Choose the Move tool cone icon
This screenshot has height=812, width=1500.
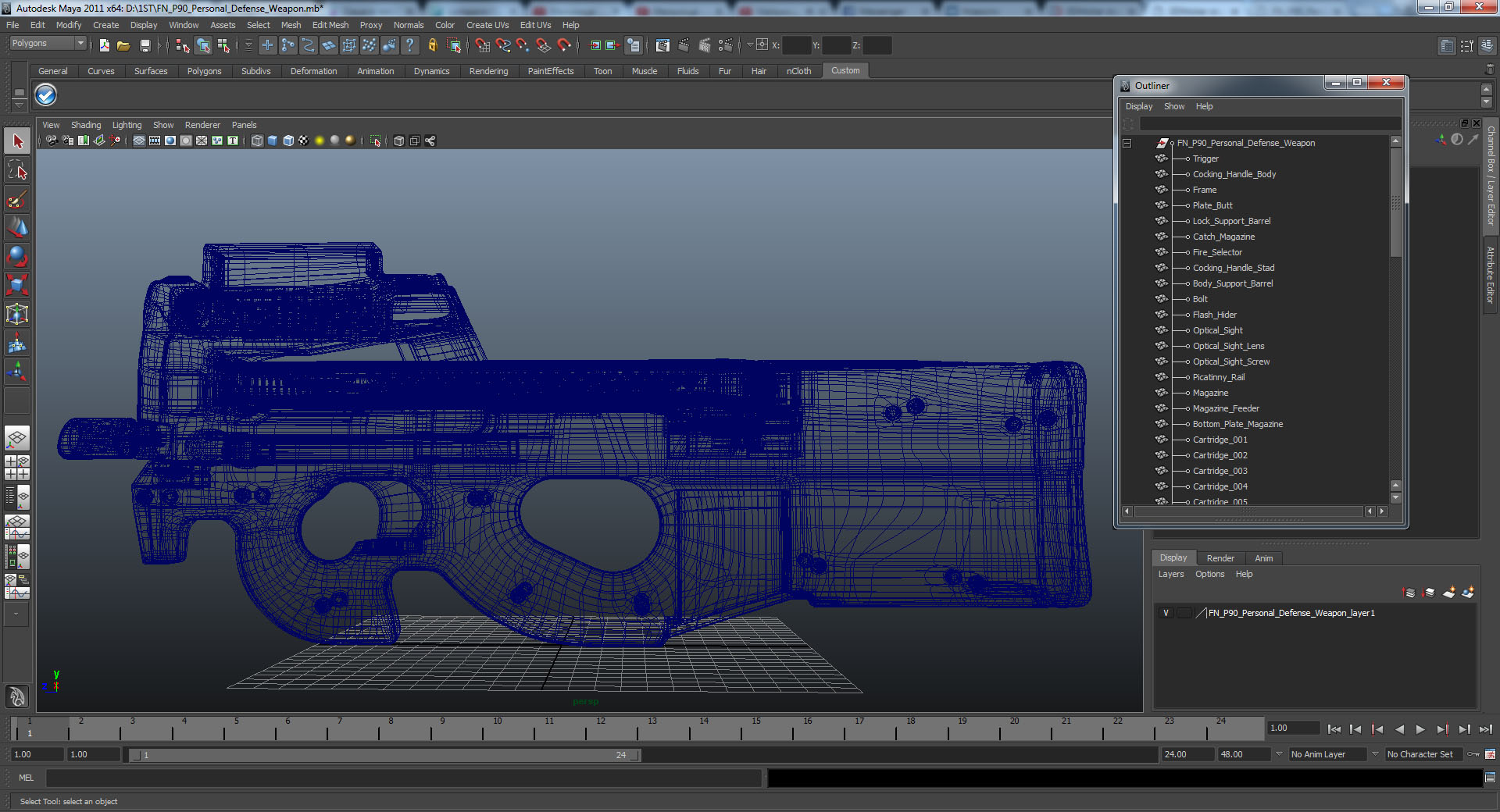click(x=17, y=227)
